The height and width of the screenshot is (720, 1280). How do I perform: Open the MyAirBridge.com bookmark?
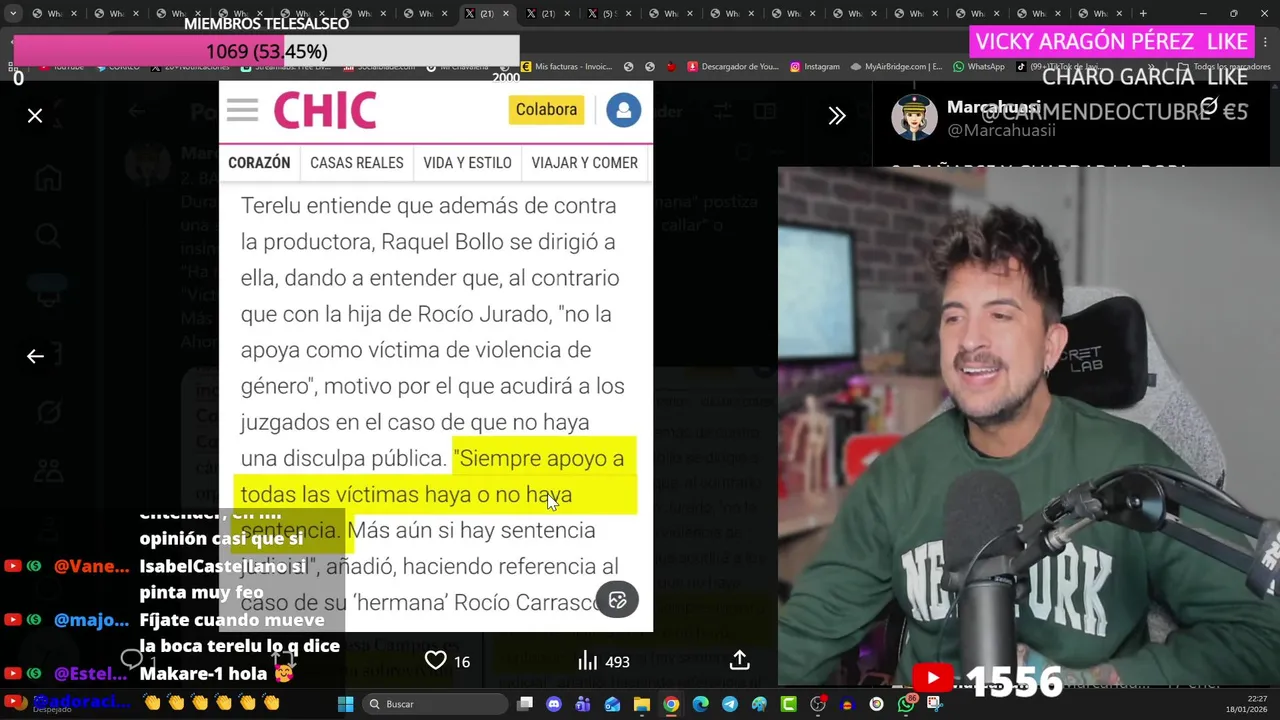click(897, 67)
